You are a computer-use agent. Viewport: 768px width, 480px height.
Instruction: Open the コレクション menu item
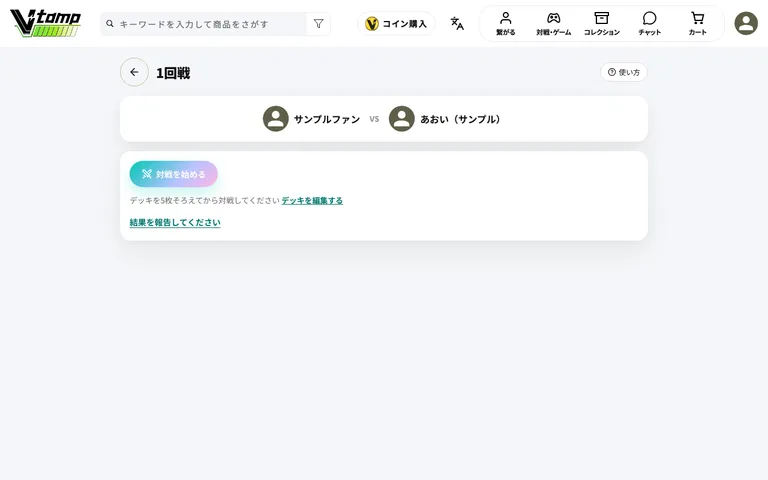[x=601, y=24]
